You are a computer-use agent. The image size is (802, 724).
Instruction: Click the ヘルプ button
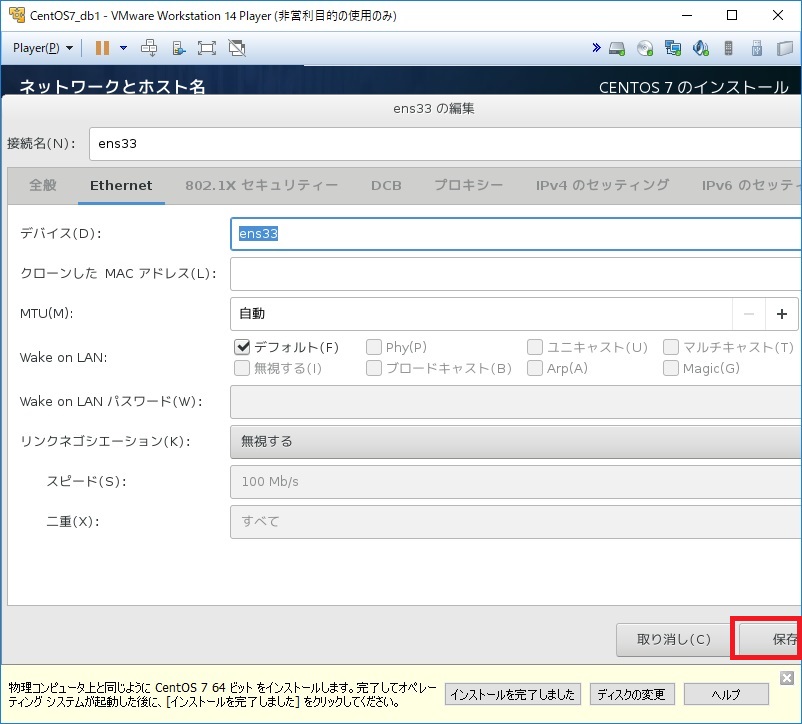tap(726, 694)
